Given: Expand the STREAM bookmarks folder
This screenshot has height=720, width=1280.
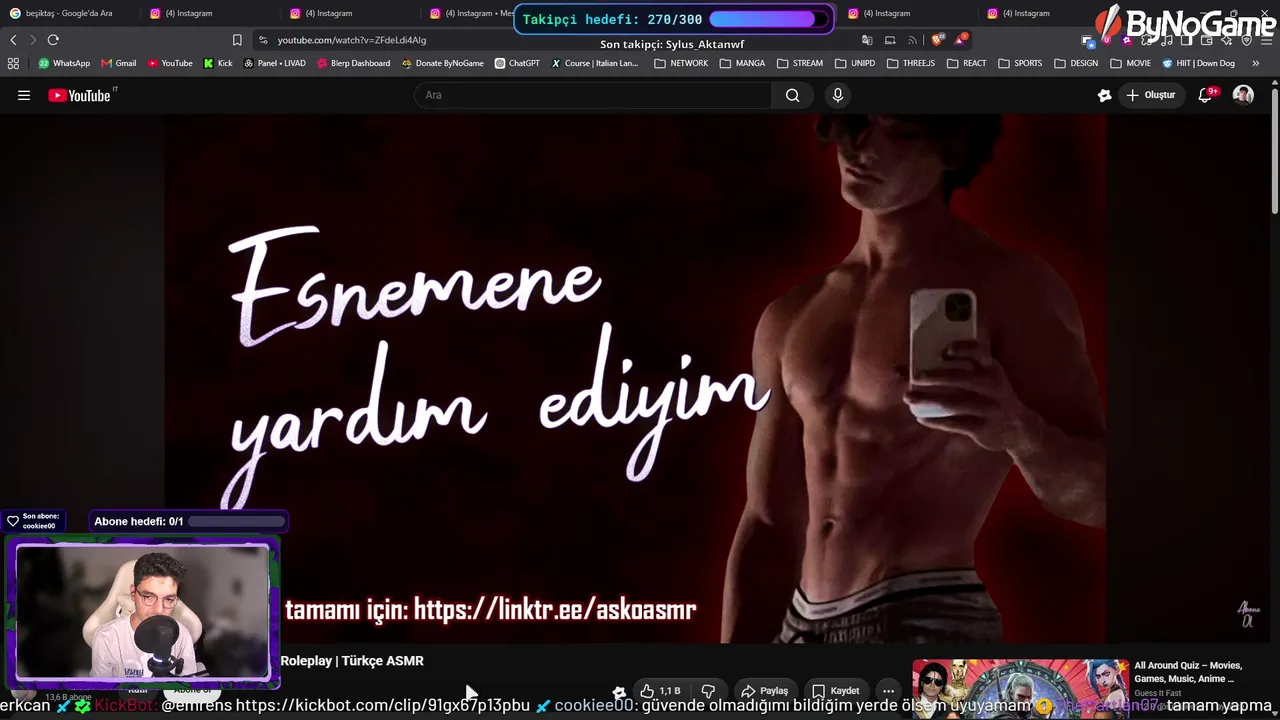Looking at the screenshot, I should [800, 63].
